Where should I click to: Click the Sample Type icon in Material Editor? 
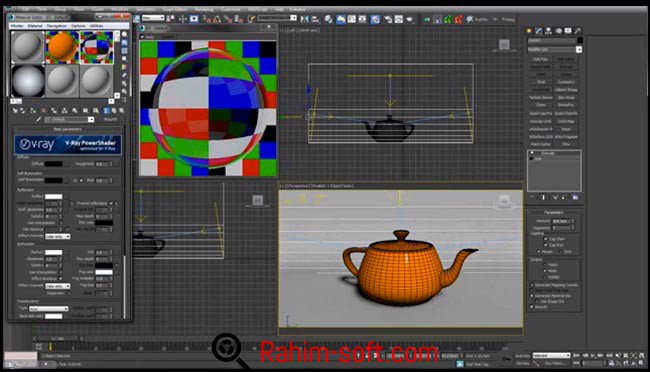[124, 34]
